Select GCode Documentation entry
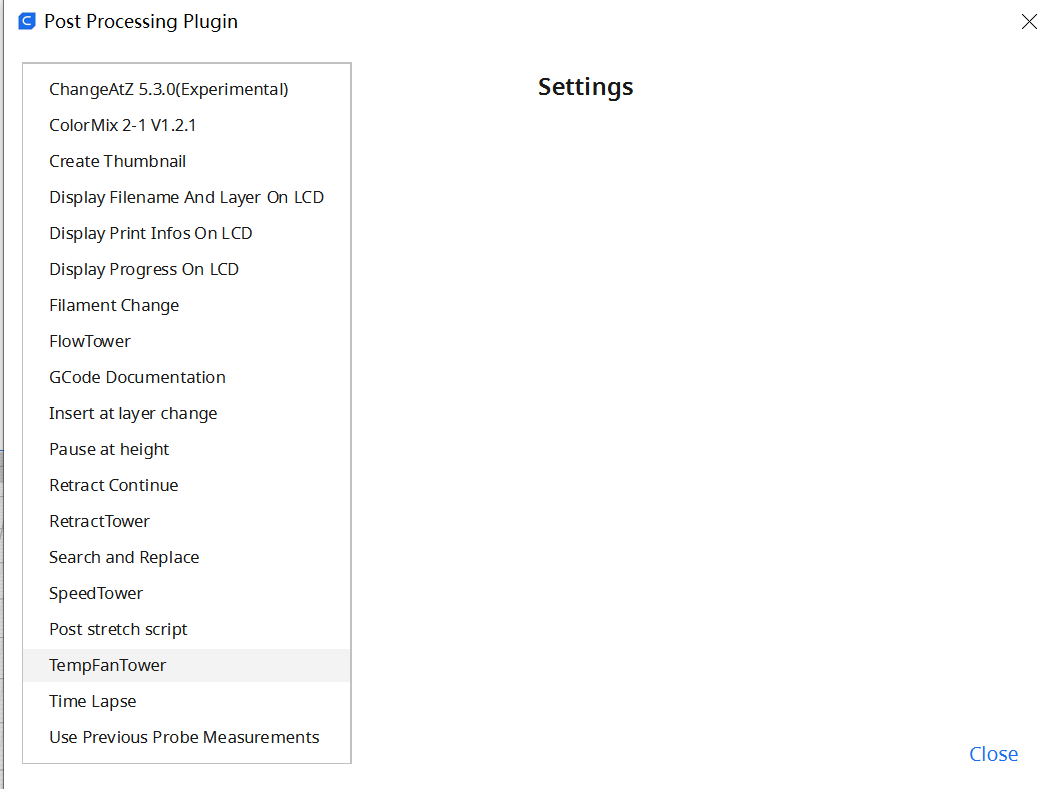This screenshot has width=1052, height=789. [187, 378]
